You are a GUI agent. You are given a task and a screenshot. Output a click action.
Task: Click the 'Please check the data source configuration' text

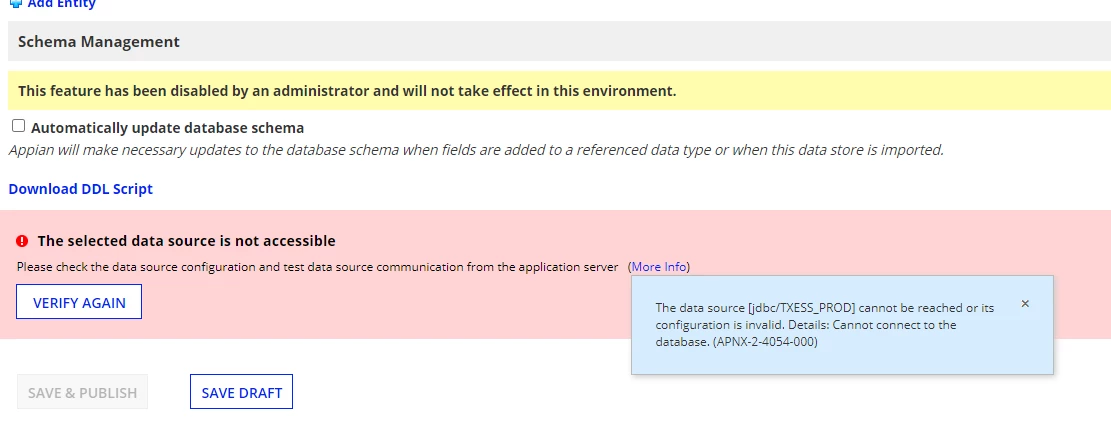(317, 267)
